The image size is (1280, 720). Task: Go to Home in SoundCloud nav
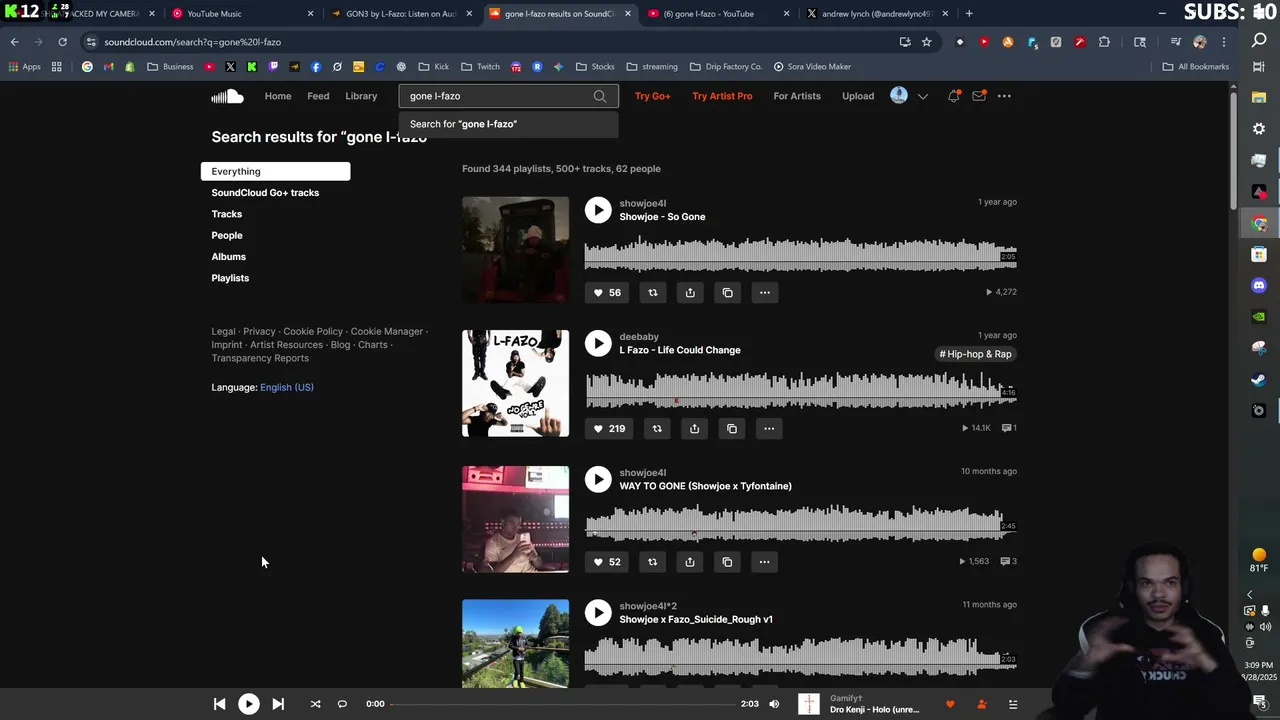pos(278,96)
